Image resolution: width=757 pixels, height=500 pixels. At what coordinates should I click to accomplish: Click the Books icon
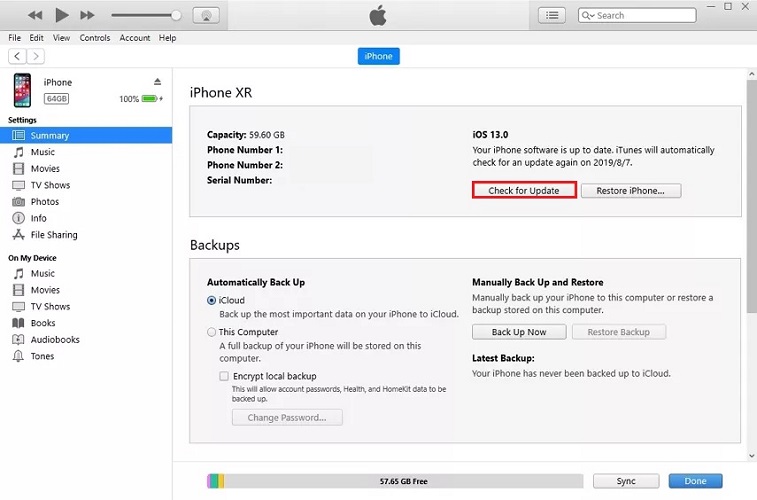point(18,323)
